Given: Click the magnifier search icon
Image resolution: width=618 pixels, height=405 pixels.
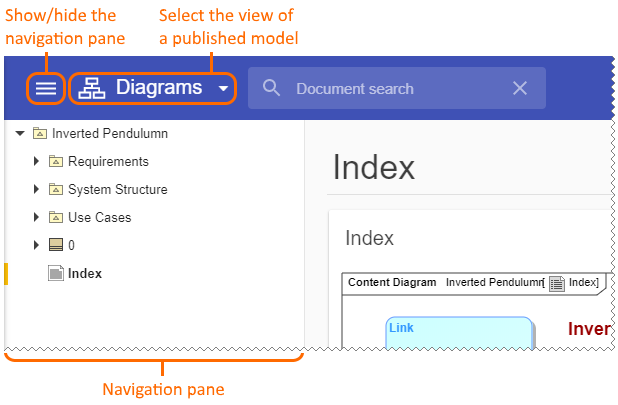Looking at the screenshot, I should [271, 88].
